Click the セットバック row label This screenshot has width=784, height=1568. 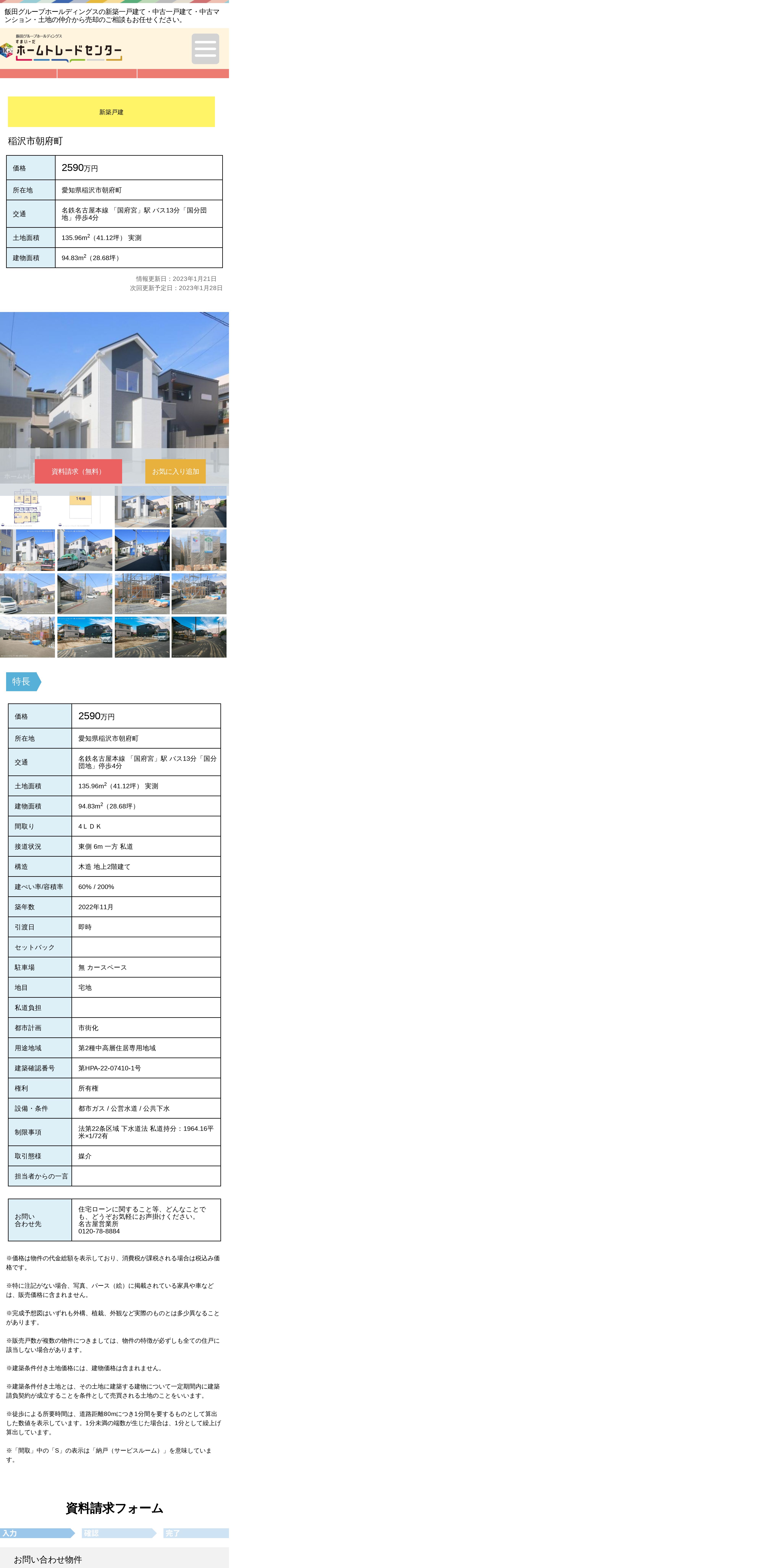[35, 947]
